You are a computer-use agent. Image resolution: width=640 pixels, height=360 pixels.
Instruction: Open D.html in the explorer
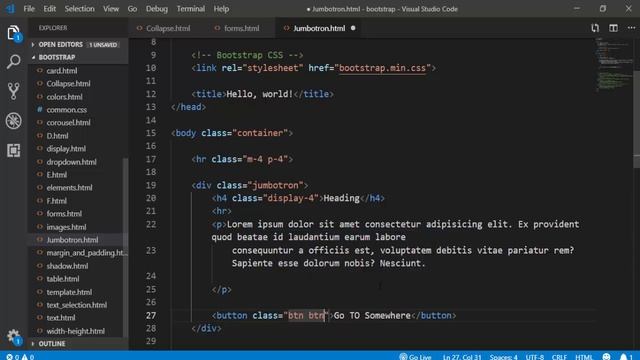[57, 136]
